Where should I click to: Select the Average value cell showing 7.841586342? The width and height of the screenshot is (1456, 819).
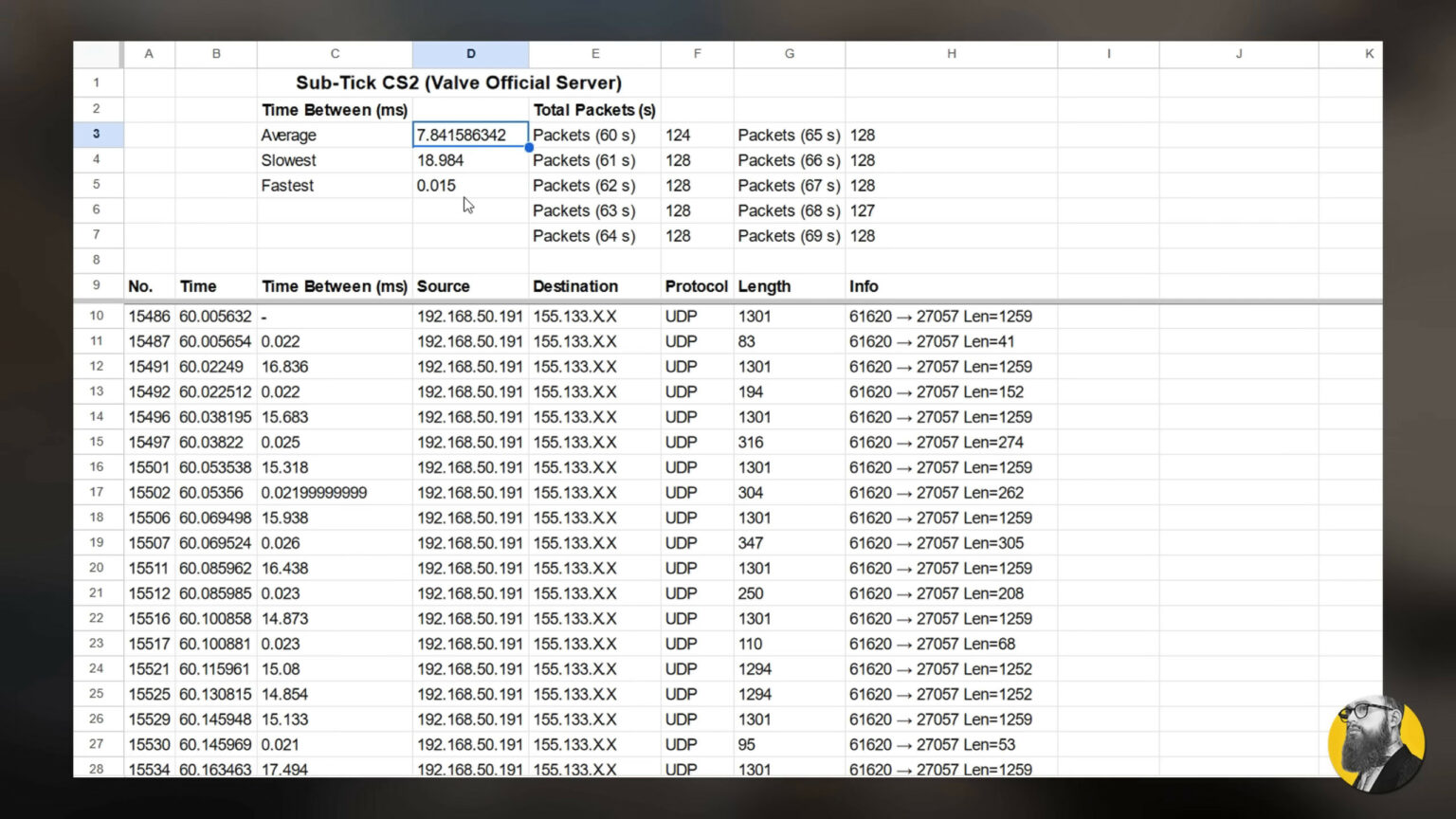coord(470,135)
